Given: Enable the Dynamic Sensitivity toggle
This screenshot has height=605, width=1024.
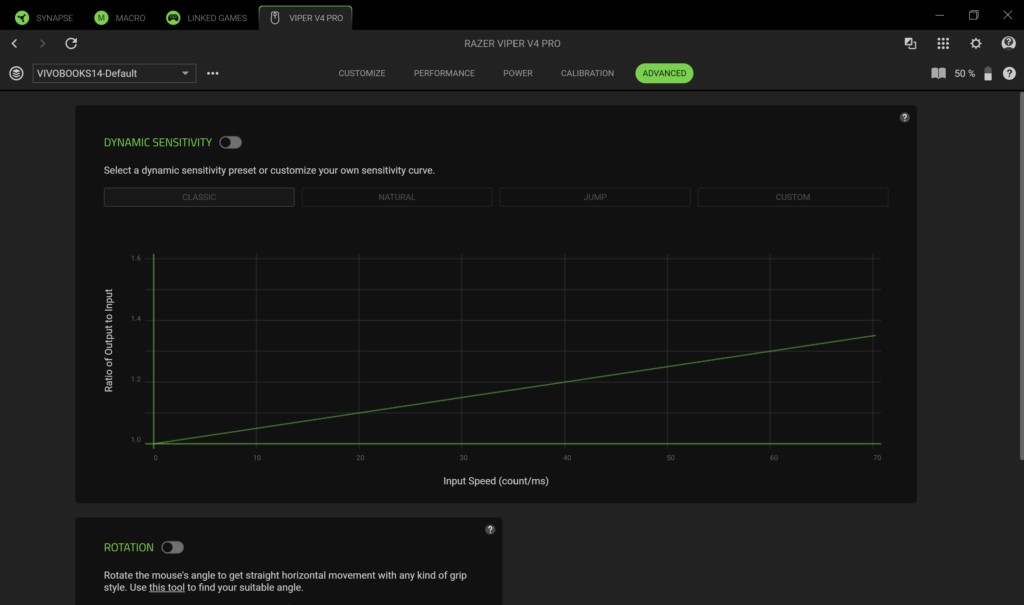Looking at the screenshot, I should pyautogui.click(x=231, y=142).
